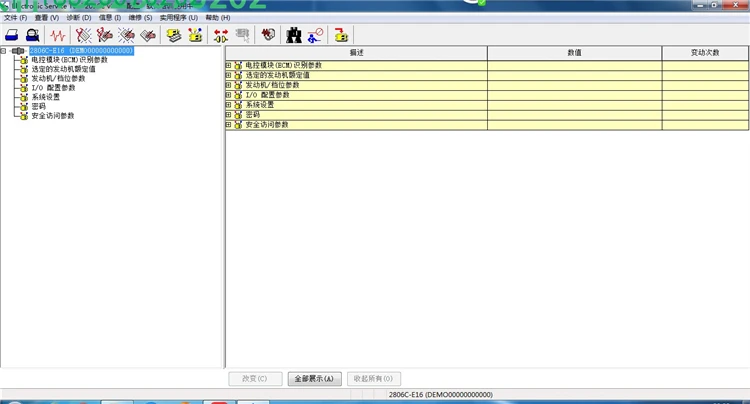Click the Connect/Disconnect red arrows icon

[221, 35]
